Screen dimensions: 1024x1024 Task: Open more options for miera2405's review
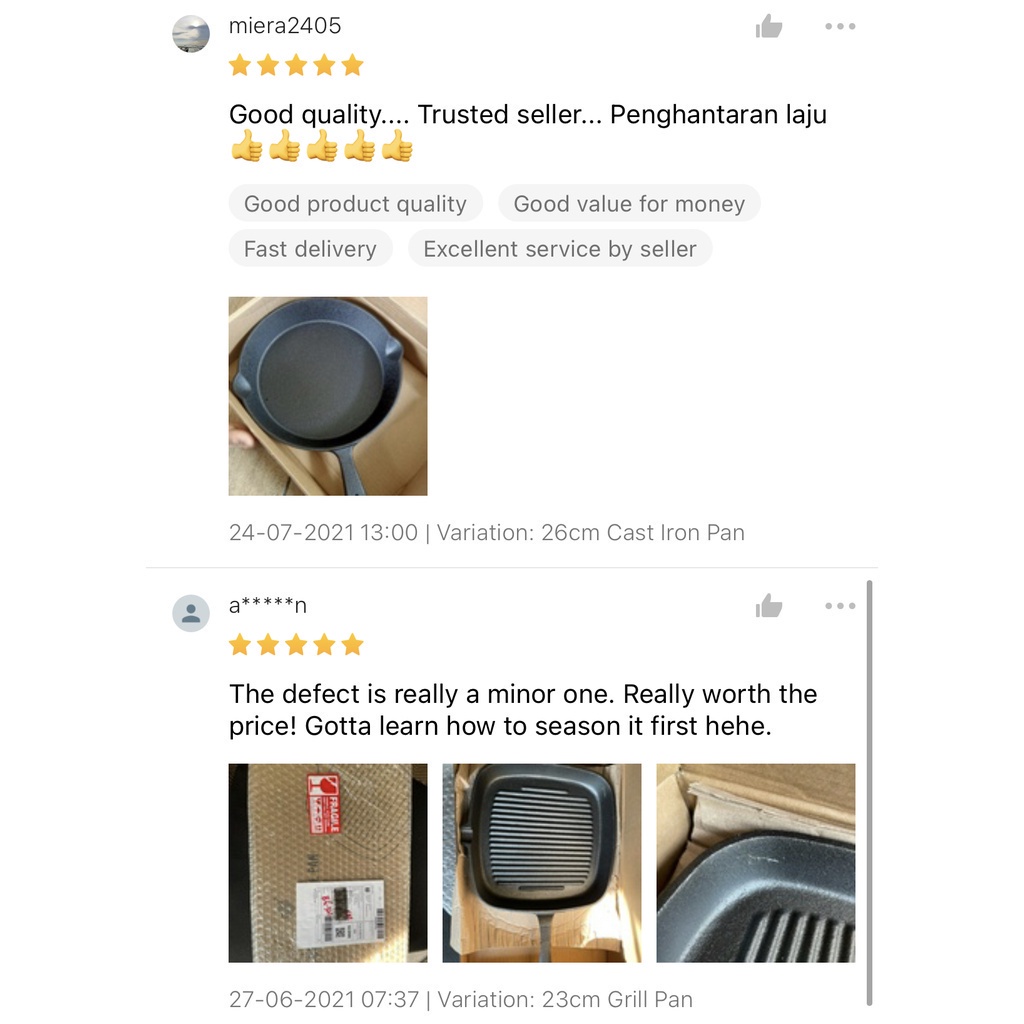coord(840,27)
